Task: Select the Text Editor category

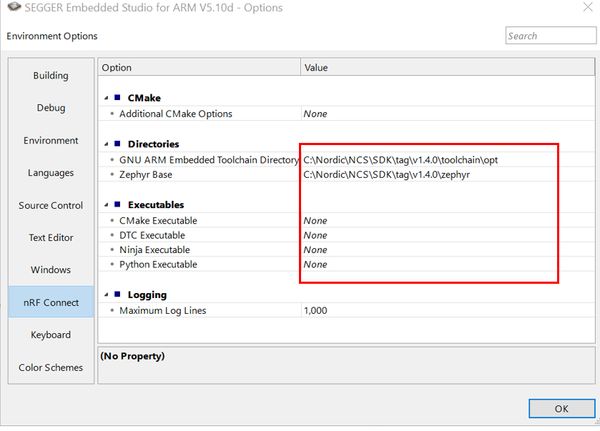Action: click(51, 237)
